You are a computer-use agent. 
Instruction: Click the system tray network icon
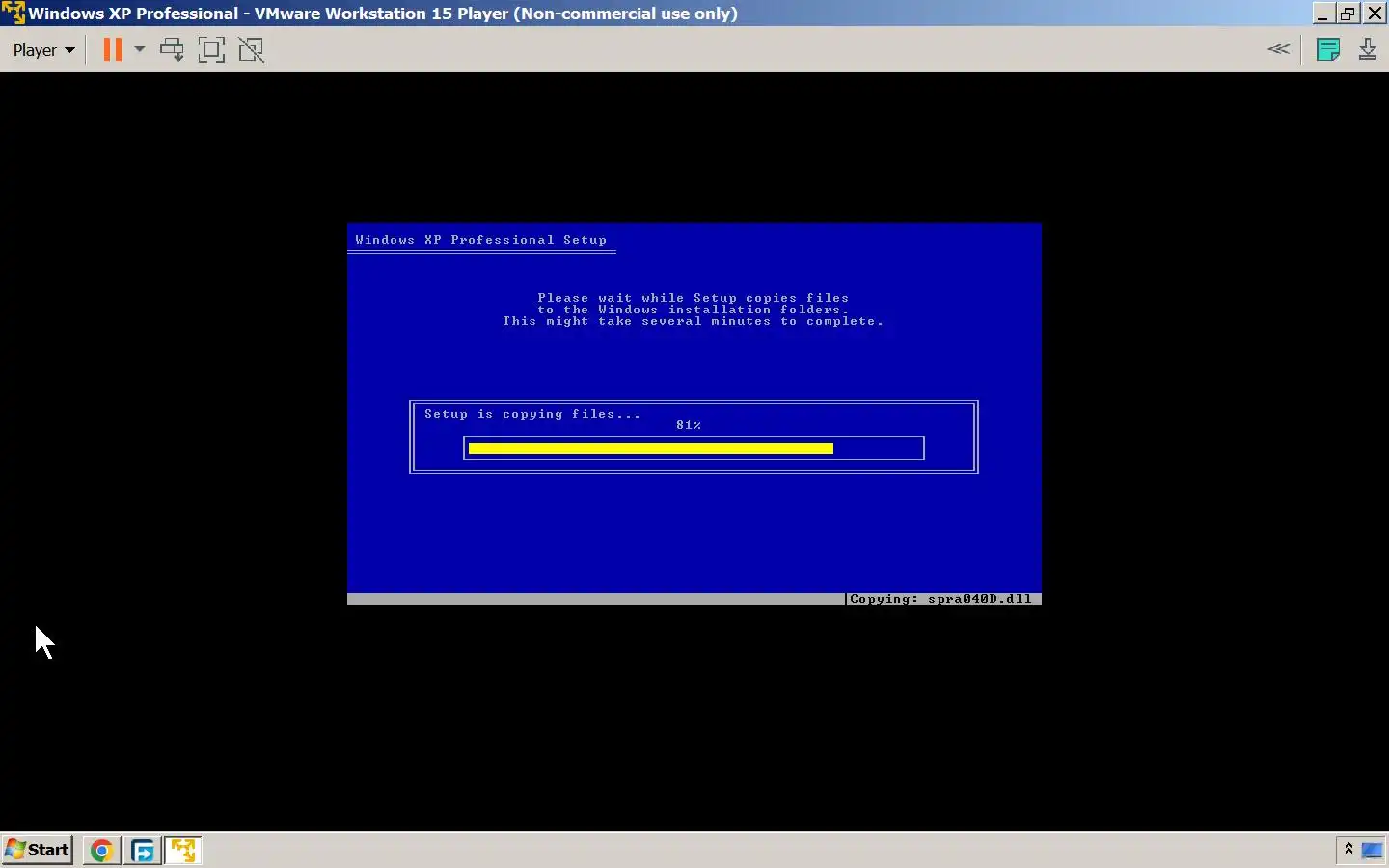[1372, 850]
